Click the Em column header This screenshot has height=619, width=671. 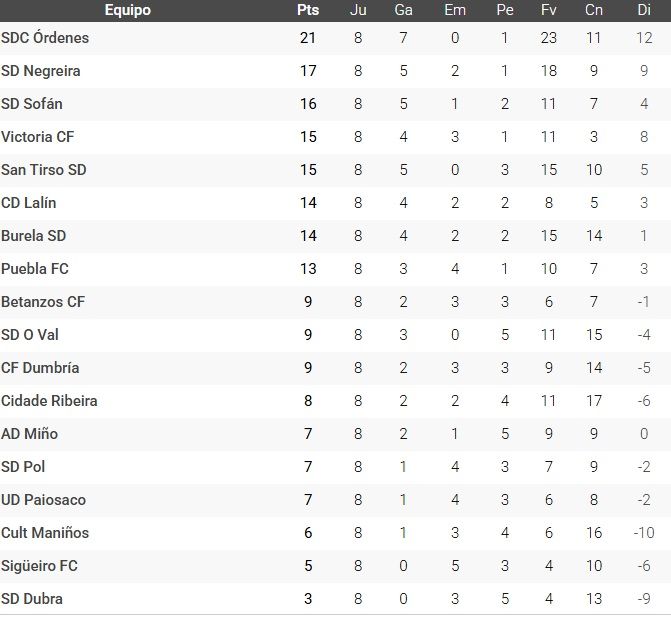tap(455, 10)
